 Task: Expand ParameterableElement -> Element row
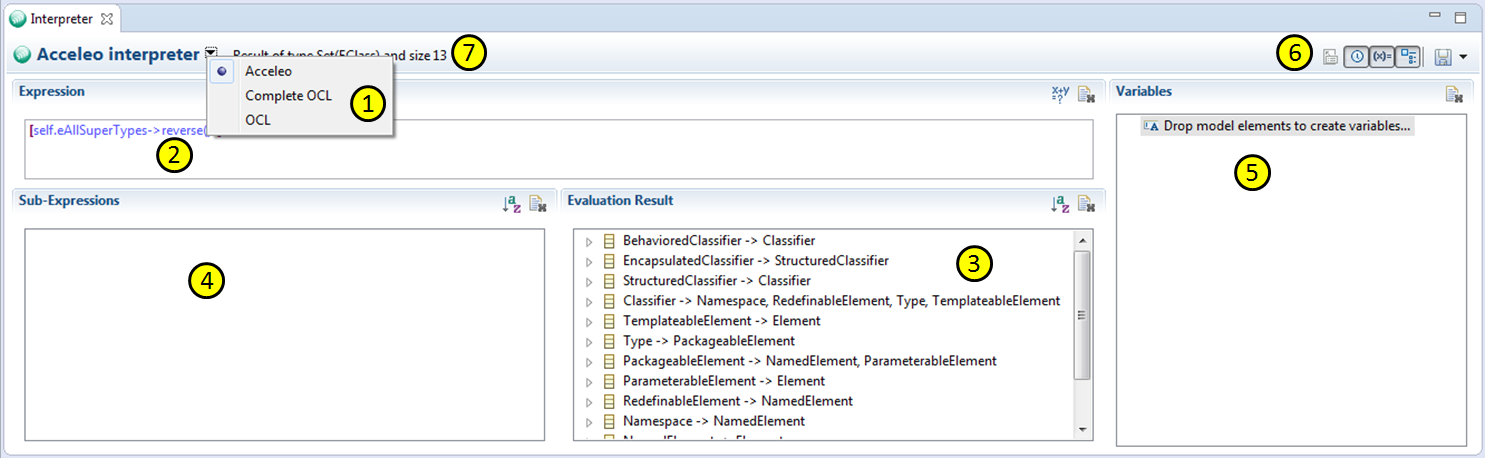point(589,381)
